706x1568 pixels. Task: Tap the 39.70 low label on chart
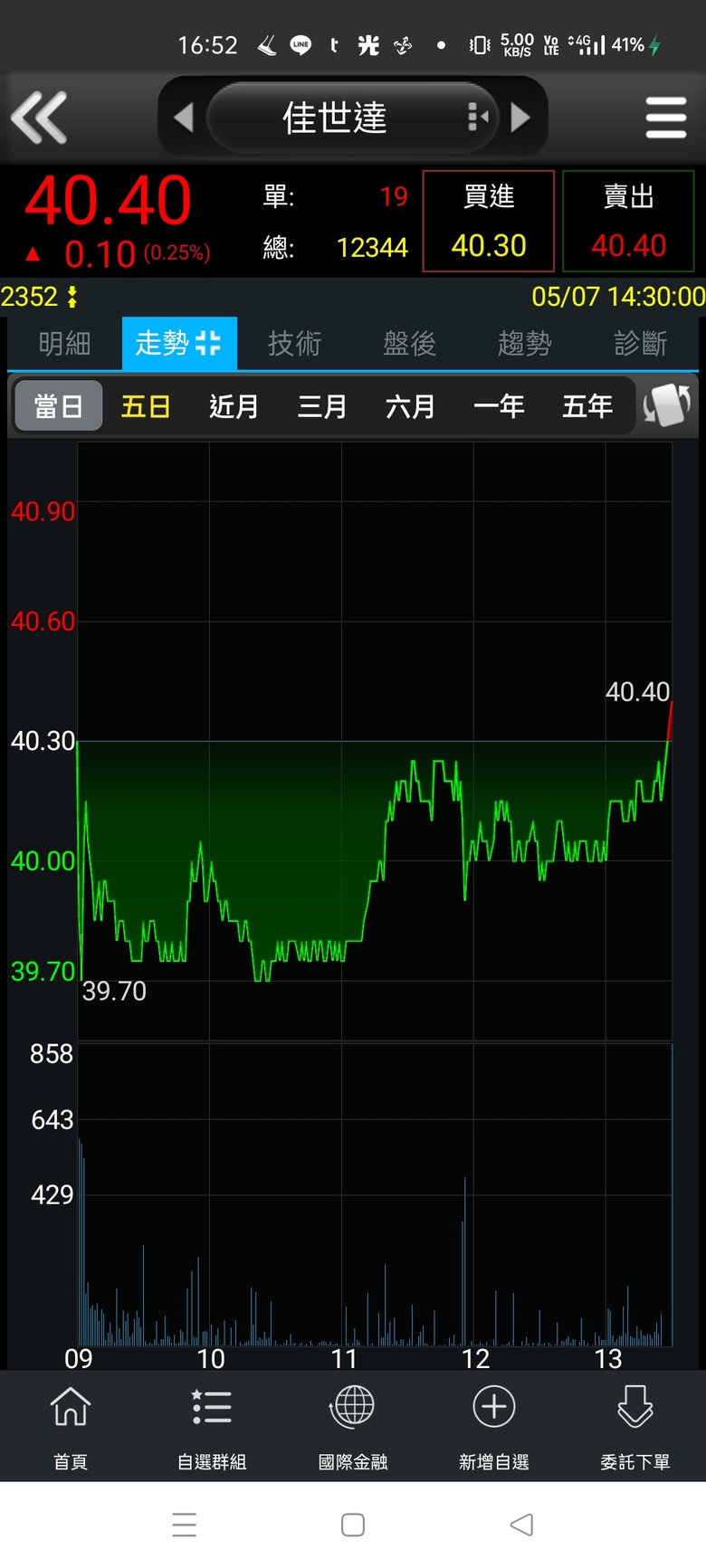click(x=114, y=991)
